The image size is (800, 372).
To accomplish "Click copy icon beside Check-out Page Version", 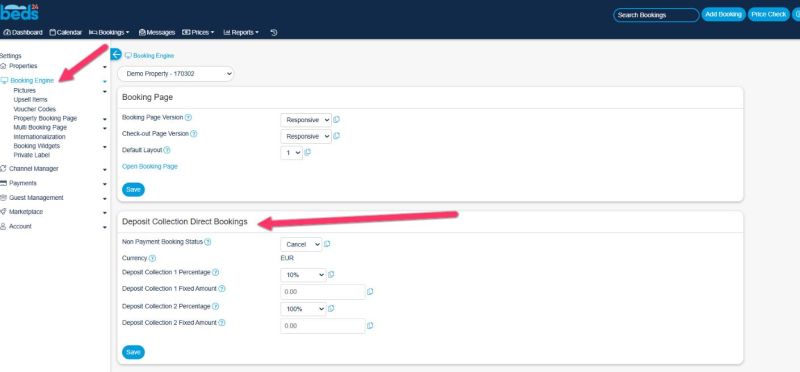I will 336,136.
